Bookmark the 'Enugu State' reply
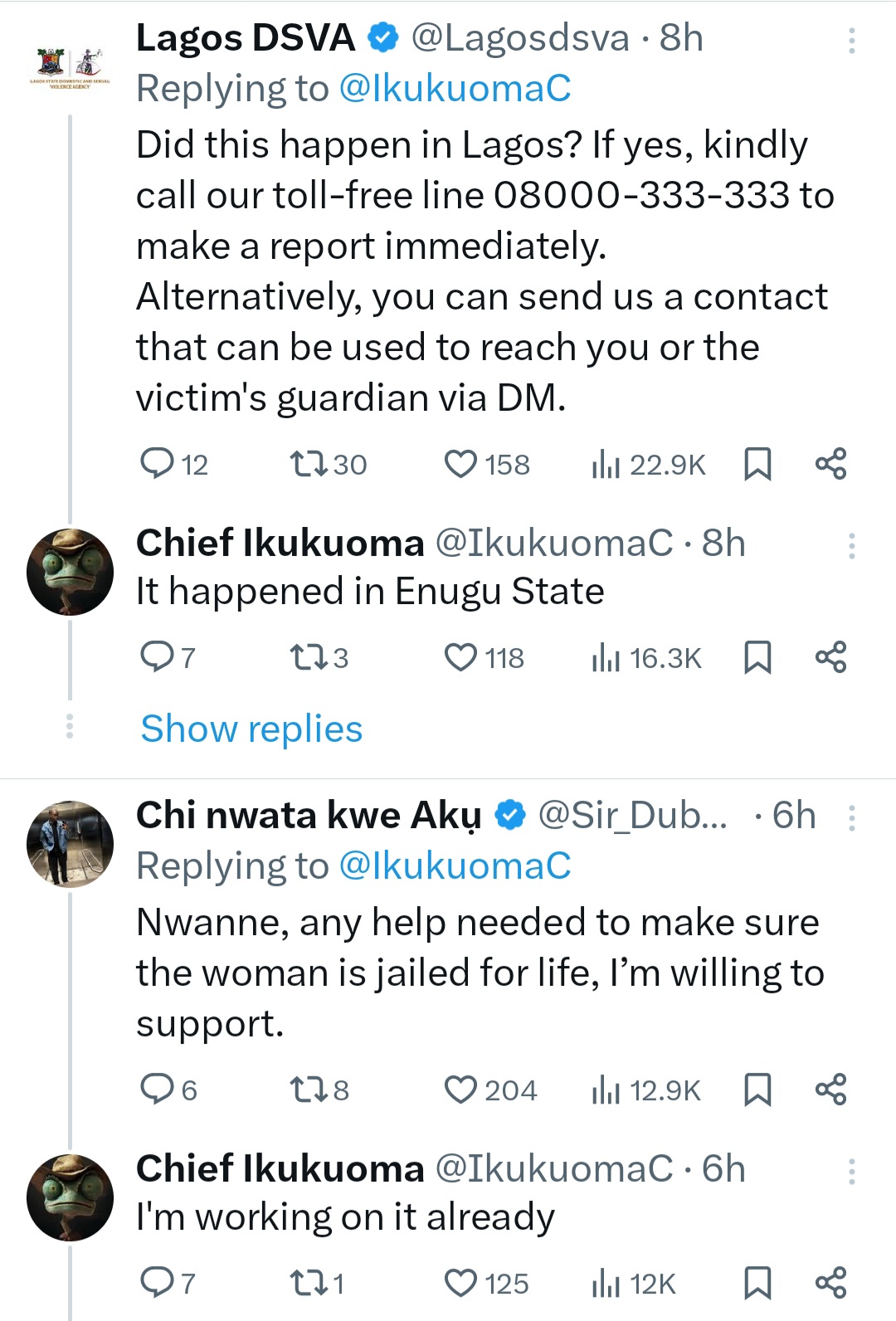 point(757,657)
